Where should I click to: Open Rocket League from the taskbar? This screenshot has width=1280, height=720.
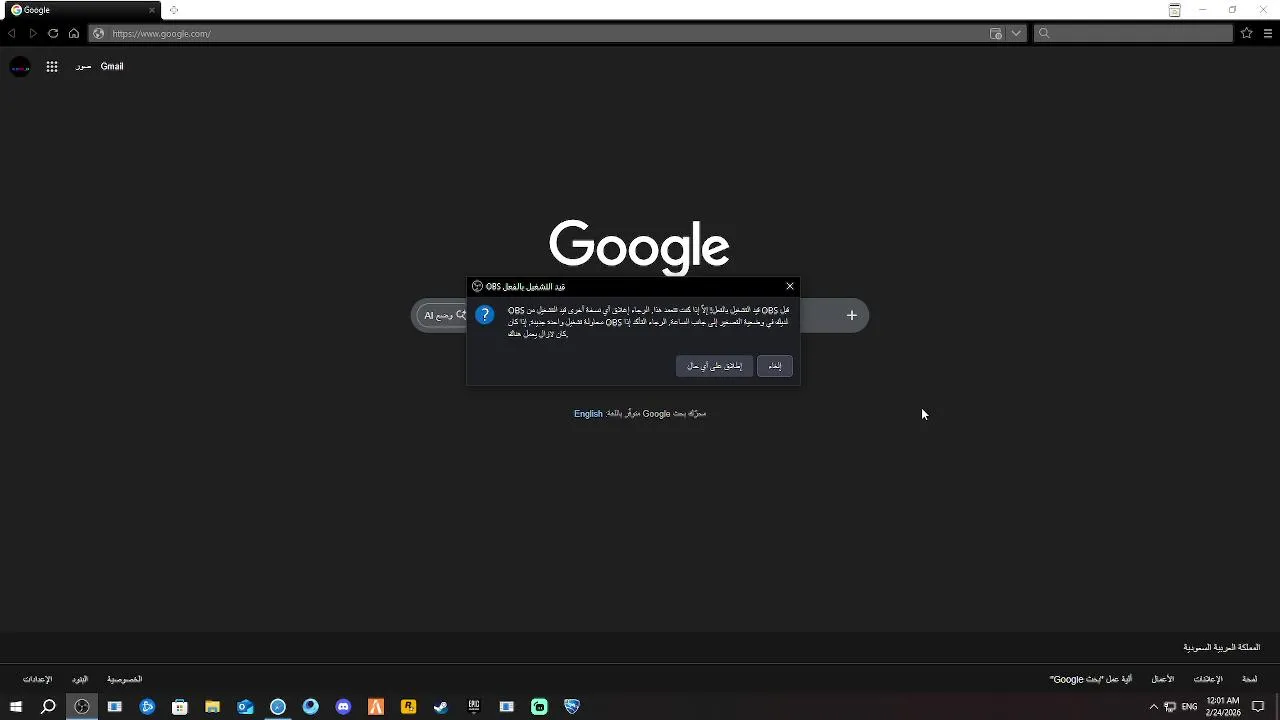(572, 707)
